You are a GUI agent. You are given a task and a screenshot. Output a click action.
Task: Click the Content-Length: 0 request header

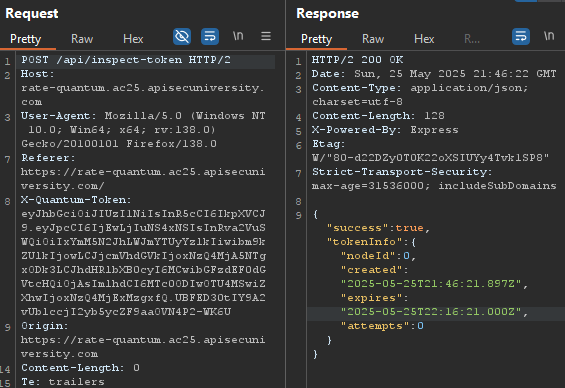pyautogui.click(x=80, y=368)
